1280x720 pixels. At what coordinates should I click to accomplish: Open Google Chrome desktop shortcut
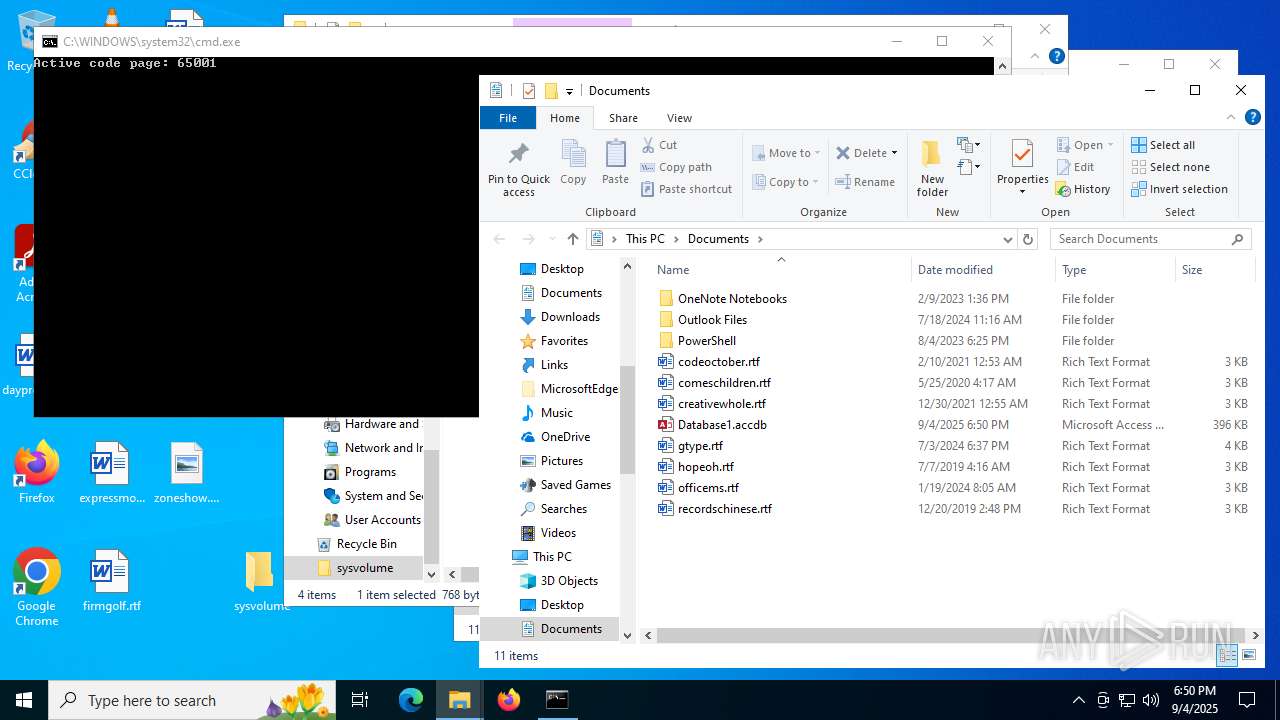(37, 588)
